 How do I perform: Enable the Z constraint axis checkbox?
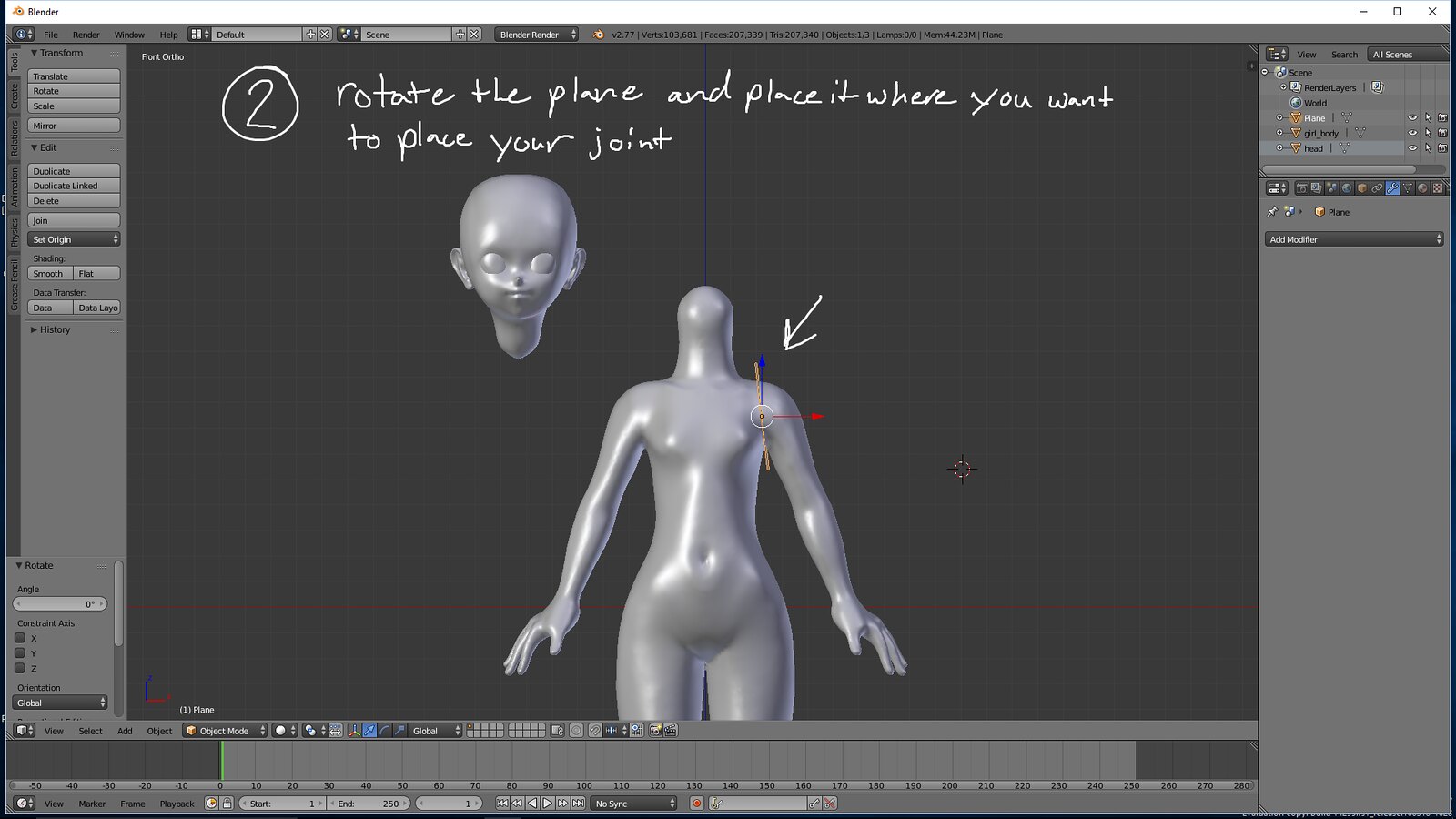20,668
